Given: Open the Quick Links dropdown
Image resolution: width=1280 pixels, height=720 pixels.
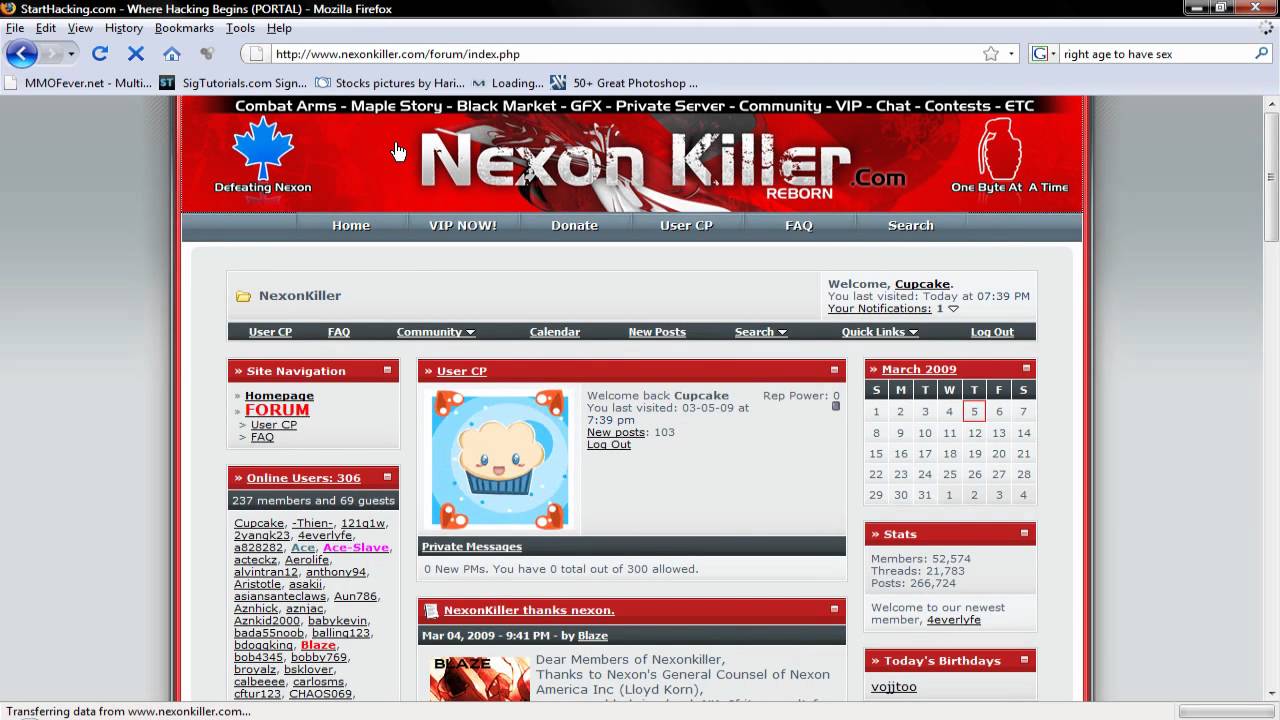Looking at the screenshot, I should [x=879, y=332].
